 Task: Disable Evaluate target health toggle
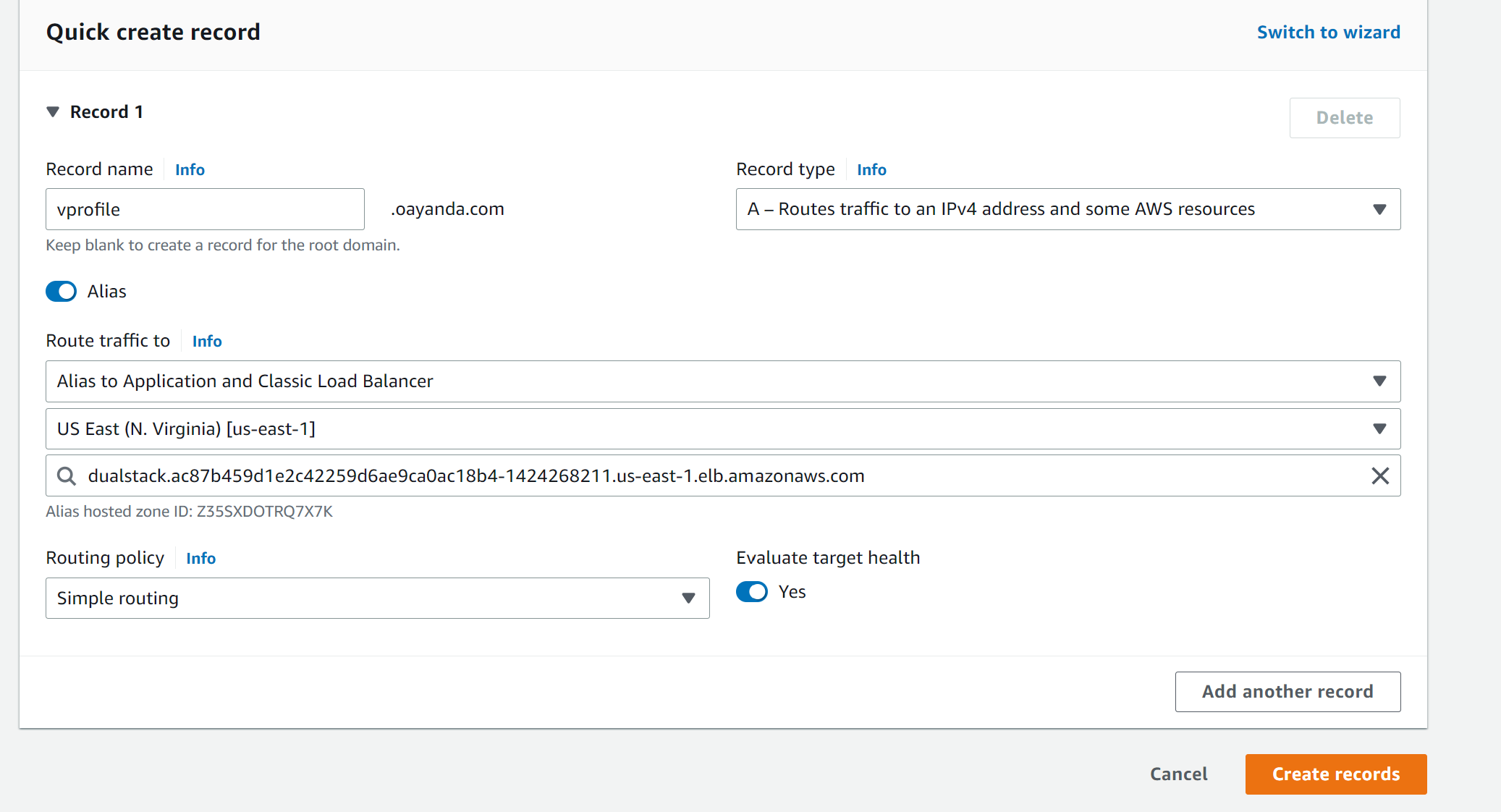[x=751, y=592]
